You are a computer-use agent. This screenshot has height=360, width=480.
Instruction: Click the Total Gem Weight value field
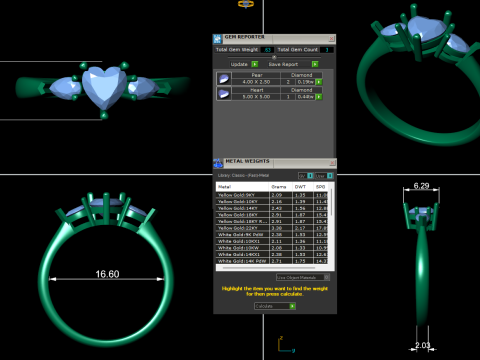coord(267,50)
